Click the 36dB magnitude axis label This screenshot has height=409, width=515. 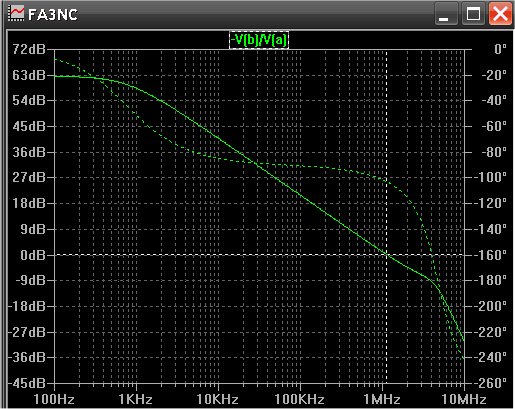pyautogui.click(x=29, y=152)
